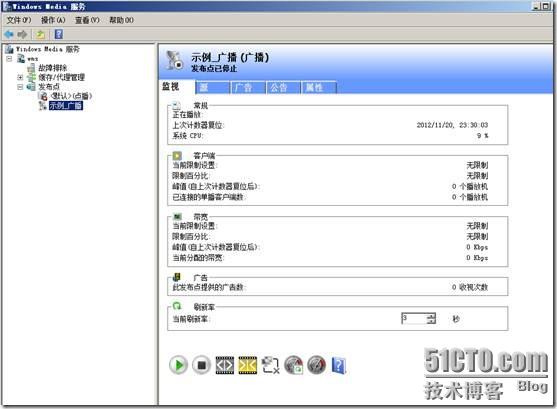Open performance monitor gauge icon
Image resolution: width=557 pixels, height=409 pixels.
coord(317,365)
